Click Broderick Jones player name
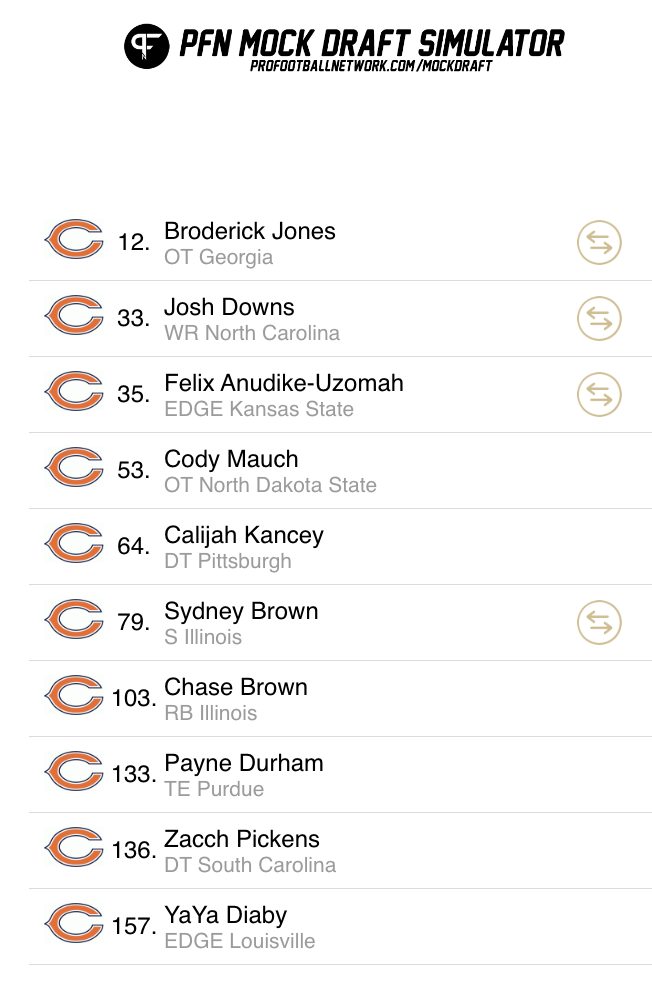Screen dimensions: 652x982 click(249, 231)
